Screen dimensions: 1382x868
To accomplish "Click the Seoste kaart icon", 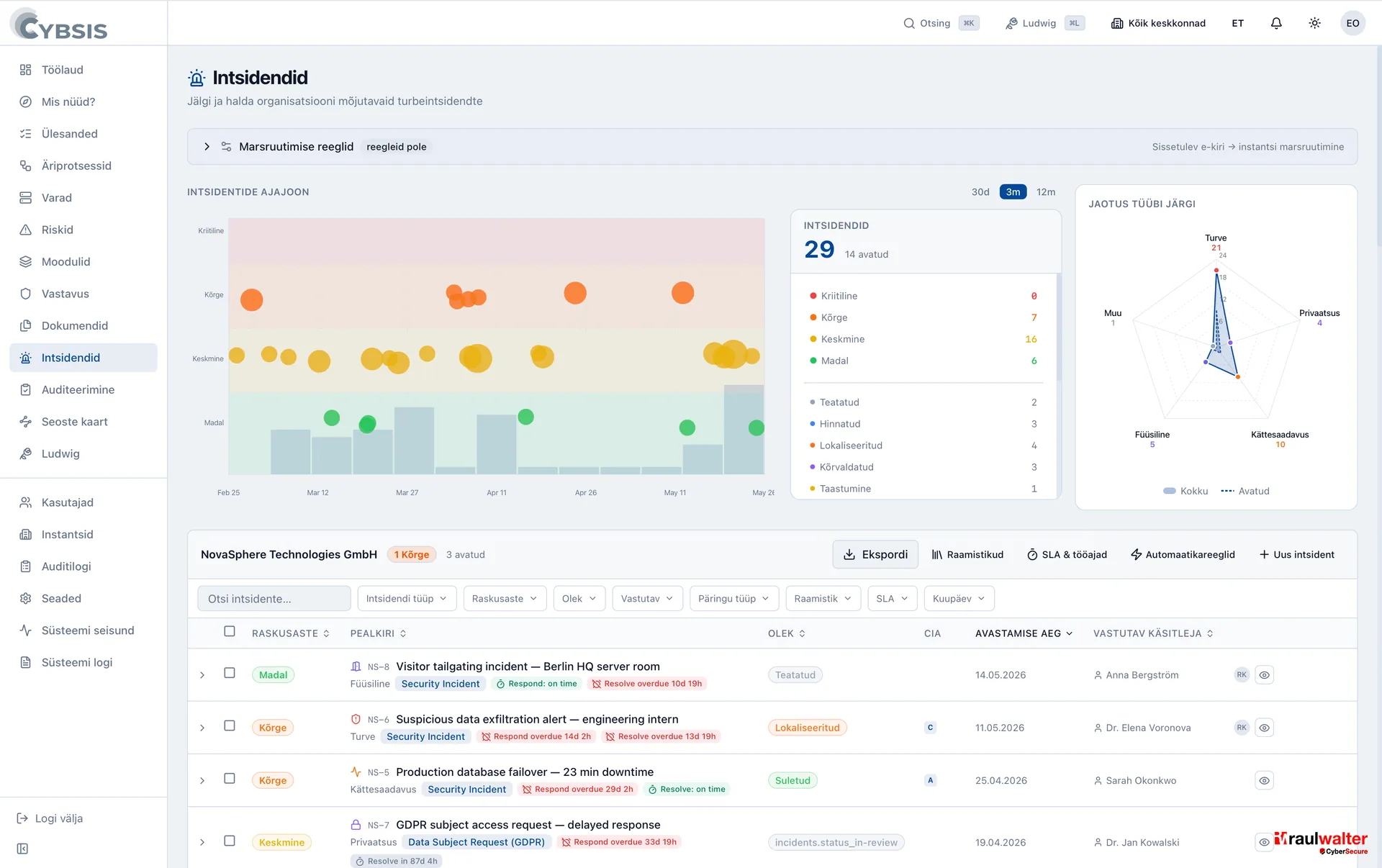I will pyautogui.click(x=26, y=422).
